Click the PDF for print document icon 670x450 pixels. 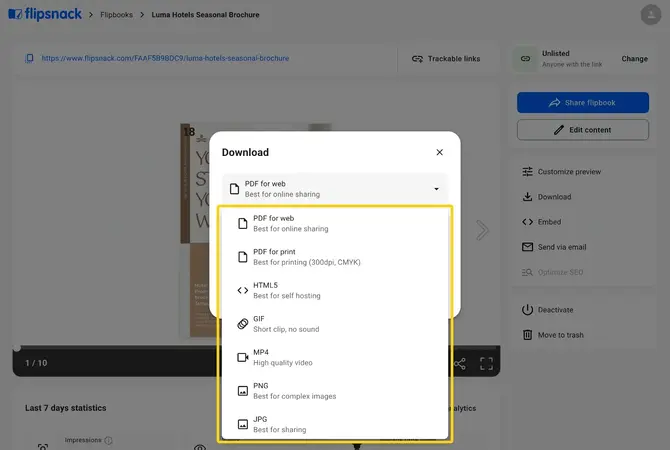coord(243,257)
